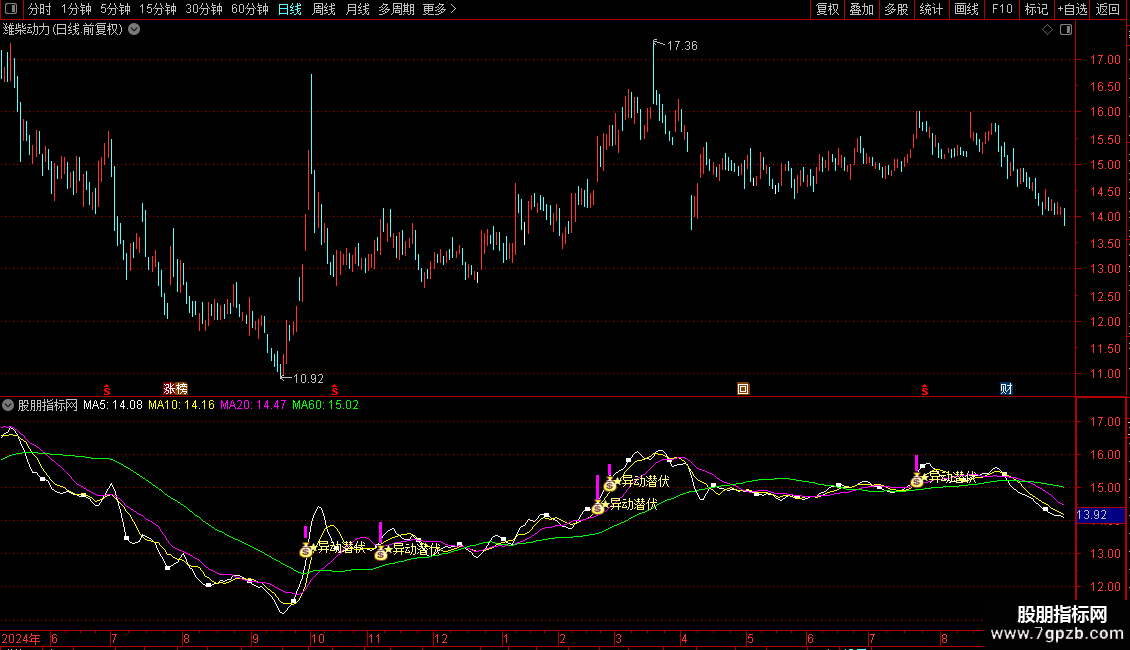Screen dimensions: 1130x650
Task: Click the 13.92 current value tag
Action: pyautogui.click(x=1100, y=515)
